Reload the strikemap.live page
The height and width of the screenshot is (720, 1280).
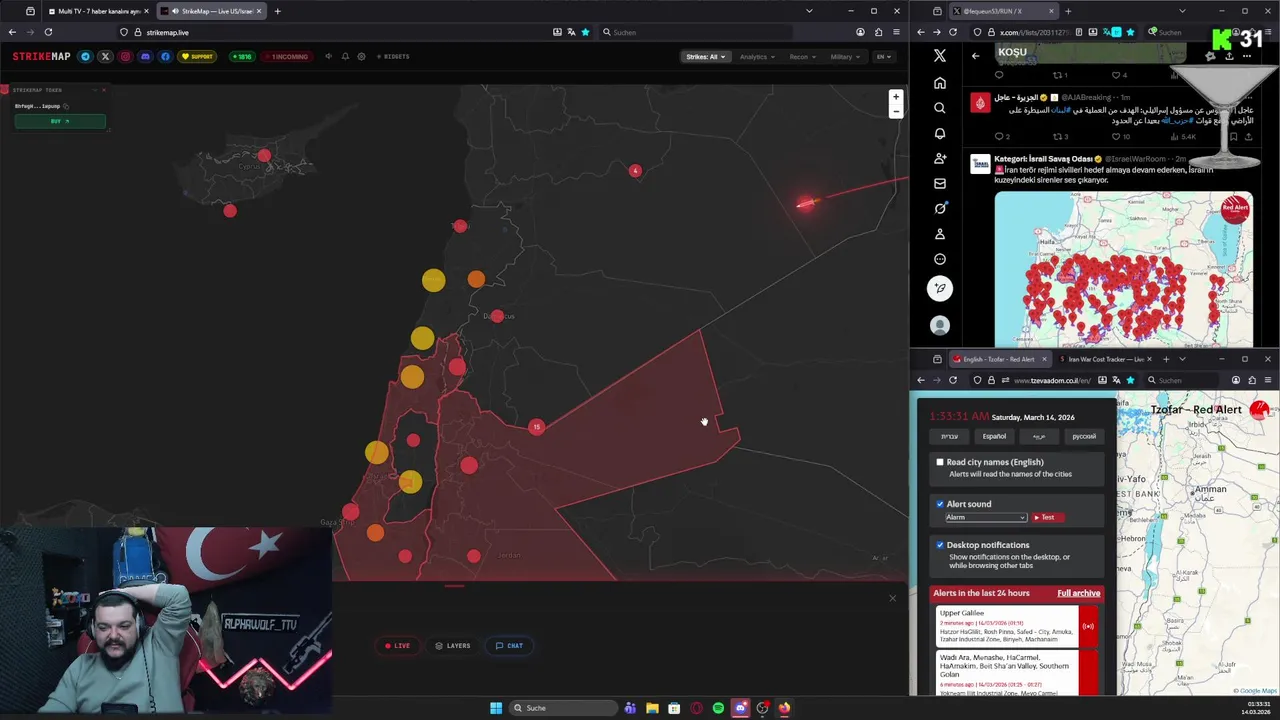click(48, 32)
